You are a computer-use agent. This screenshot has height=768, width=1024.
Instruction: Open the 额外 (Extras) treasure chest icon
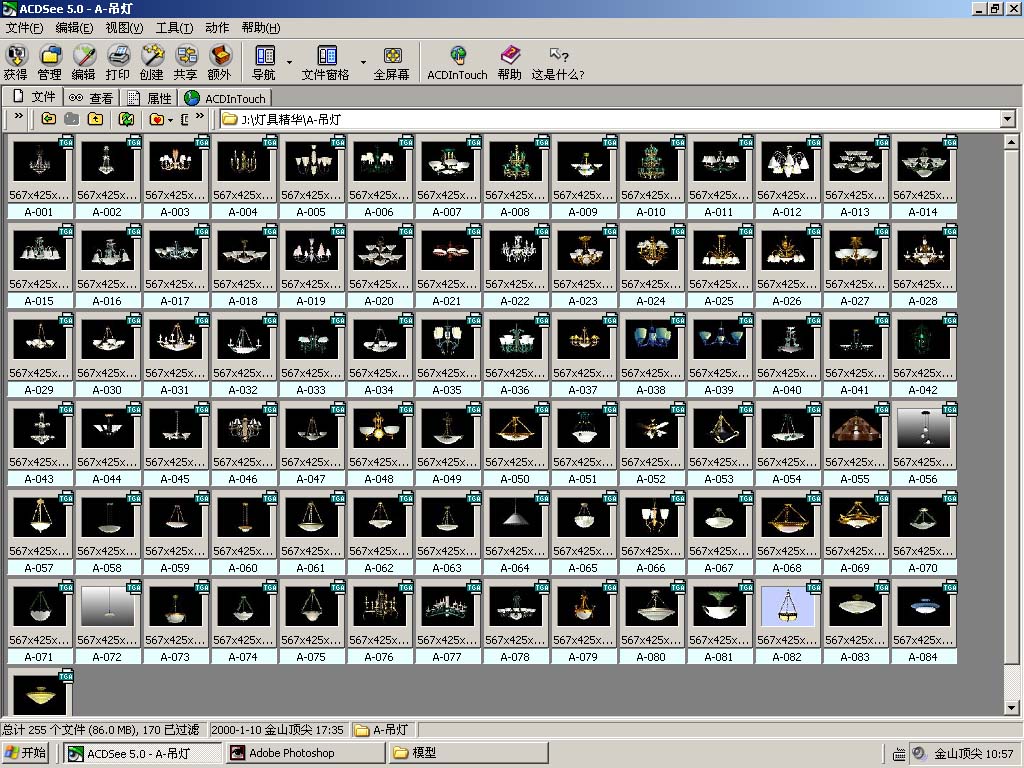click(x=219, y=63)
